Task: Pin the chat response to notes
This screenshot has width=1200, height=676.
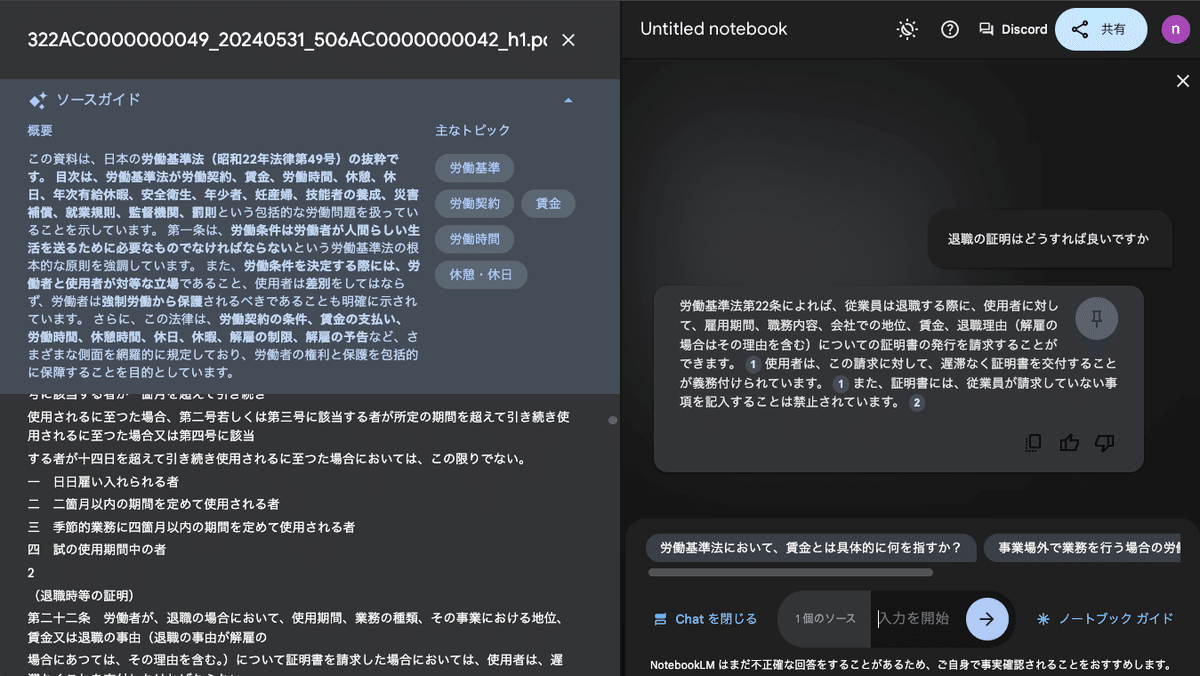Action: pos(1096,318)
